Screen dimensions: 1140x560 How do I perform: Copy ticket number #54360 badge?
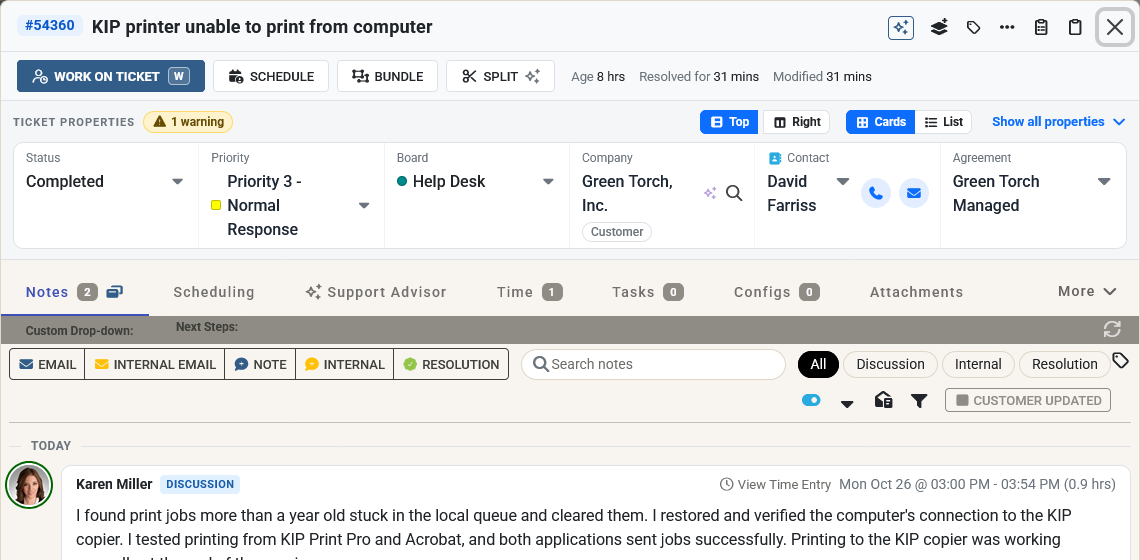point(50,26)
